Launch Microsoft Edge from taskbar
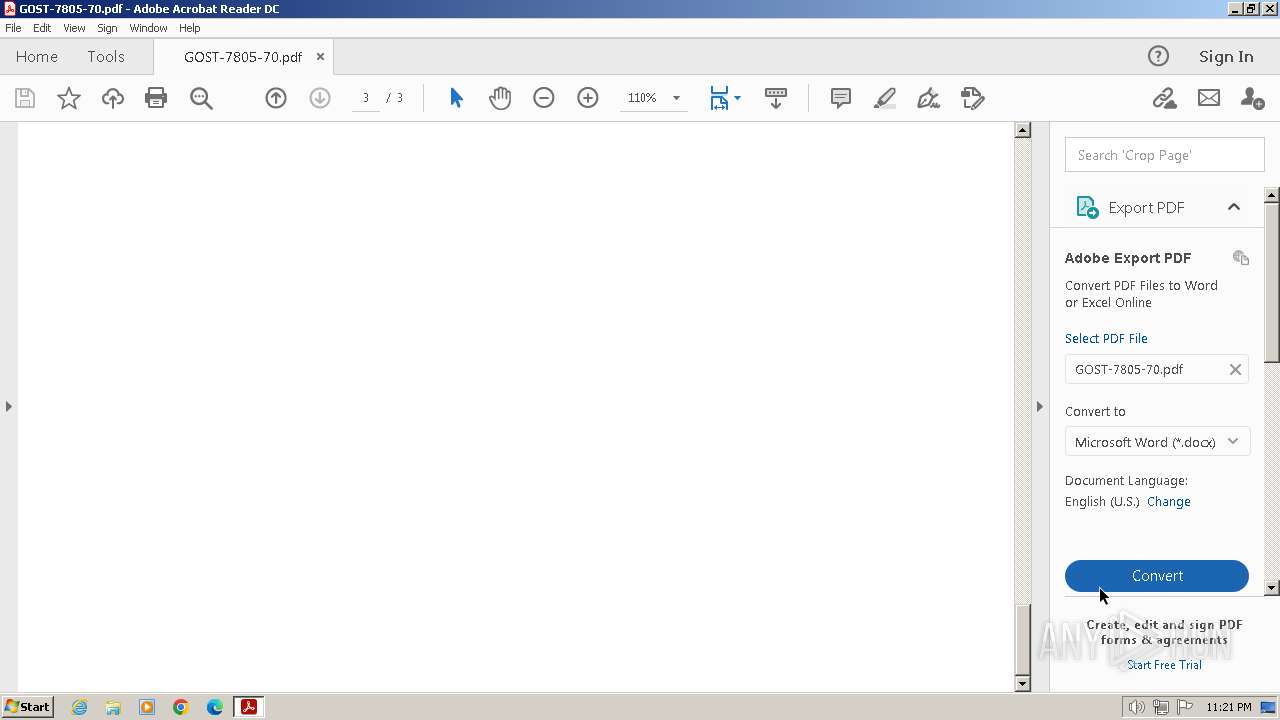This screenshot has width=1280, height=720. [215, 707]
